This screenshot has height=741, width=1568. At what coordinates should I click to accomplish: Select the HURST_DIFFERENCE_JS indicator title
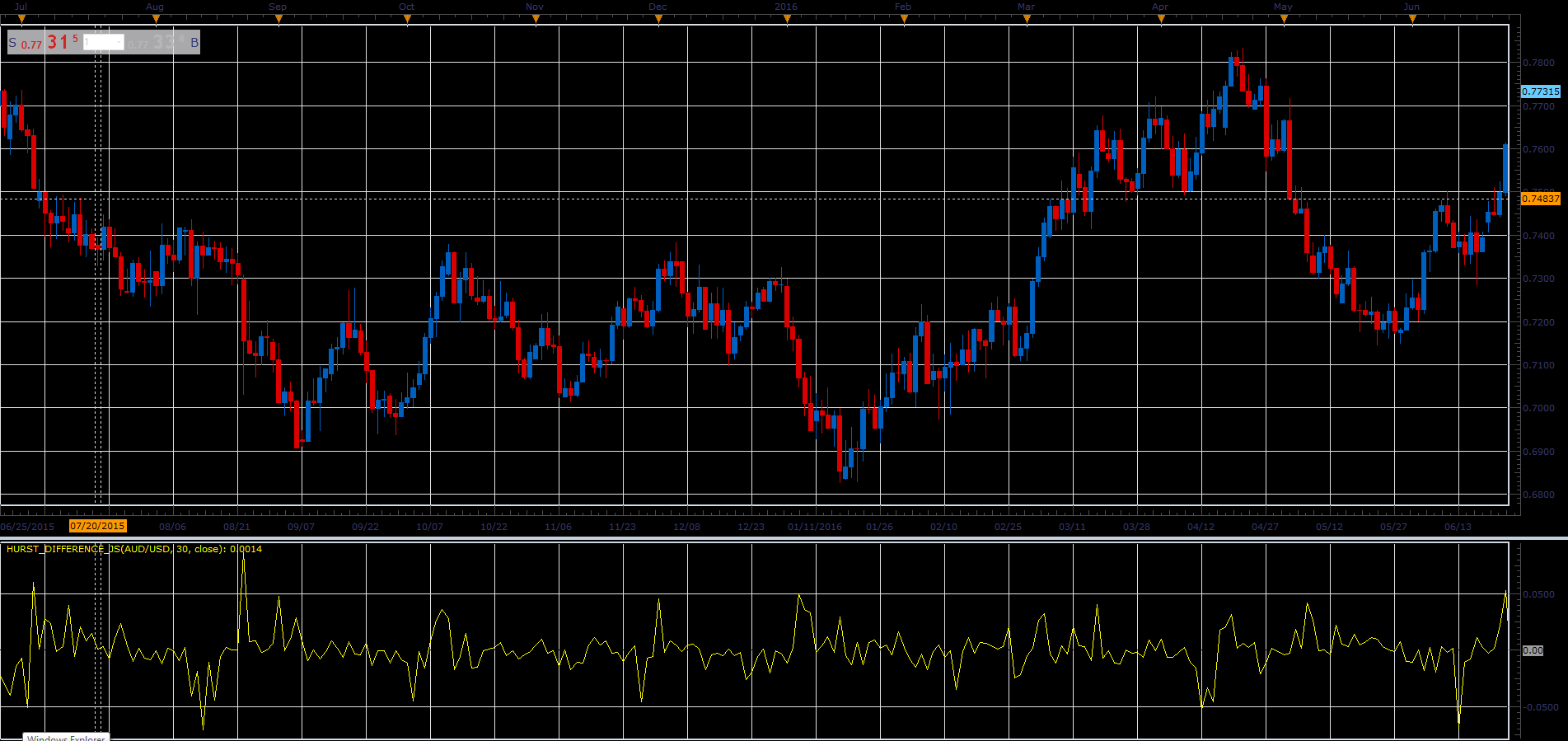coord(134,549)
